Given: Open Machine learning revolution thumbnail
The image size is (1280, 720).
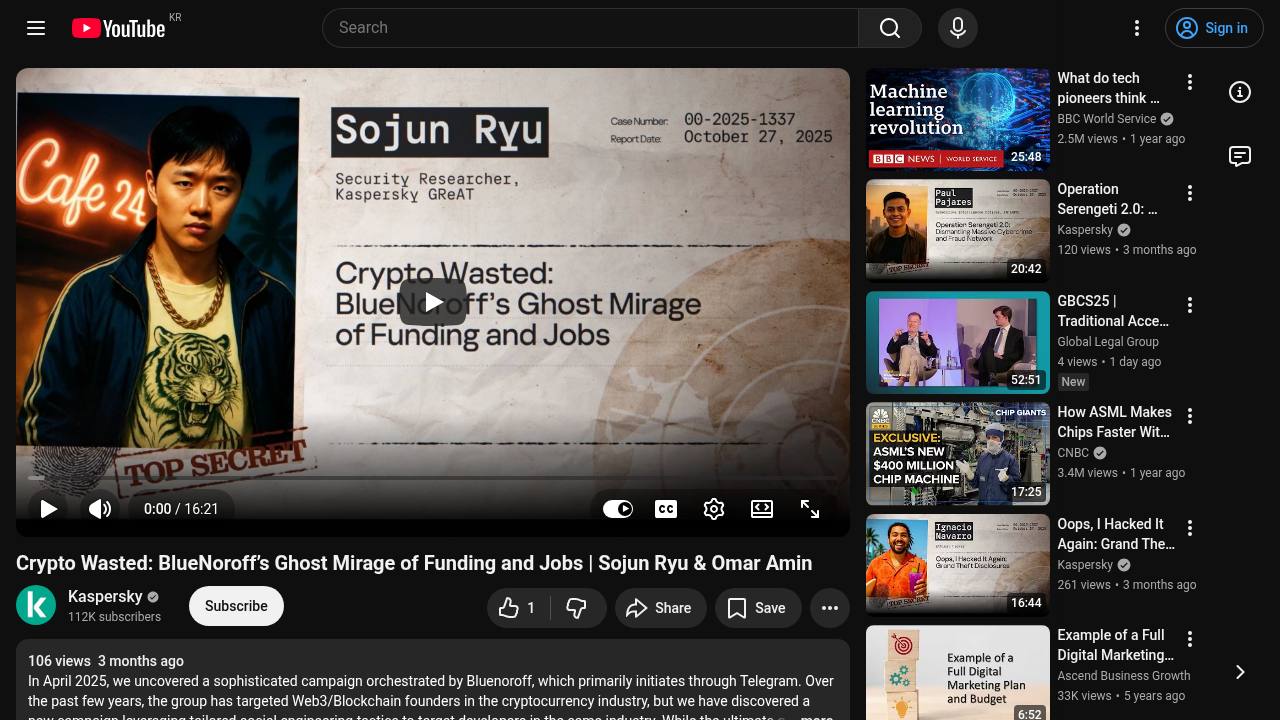Looking at the screenshot, I should point(958,119).
